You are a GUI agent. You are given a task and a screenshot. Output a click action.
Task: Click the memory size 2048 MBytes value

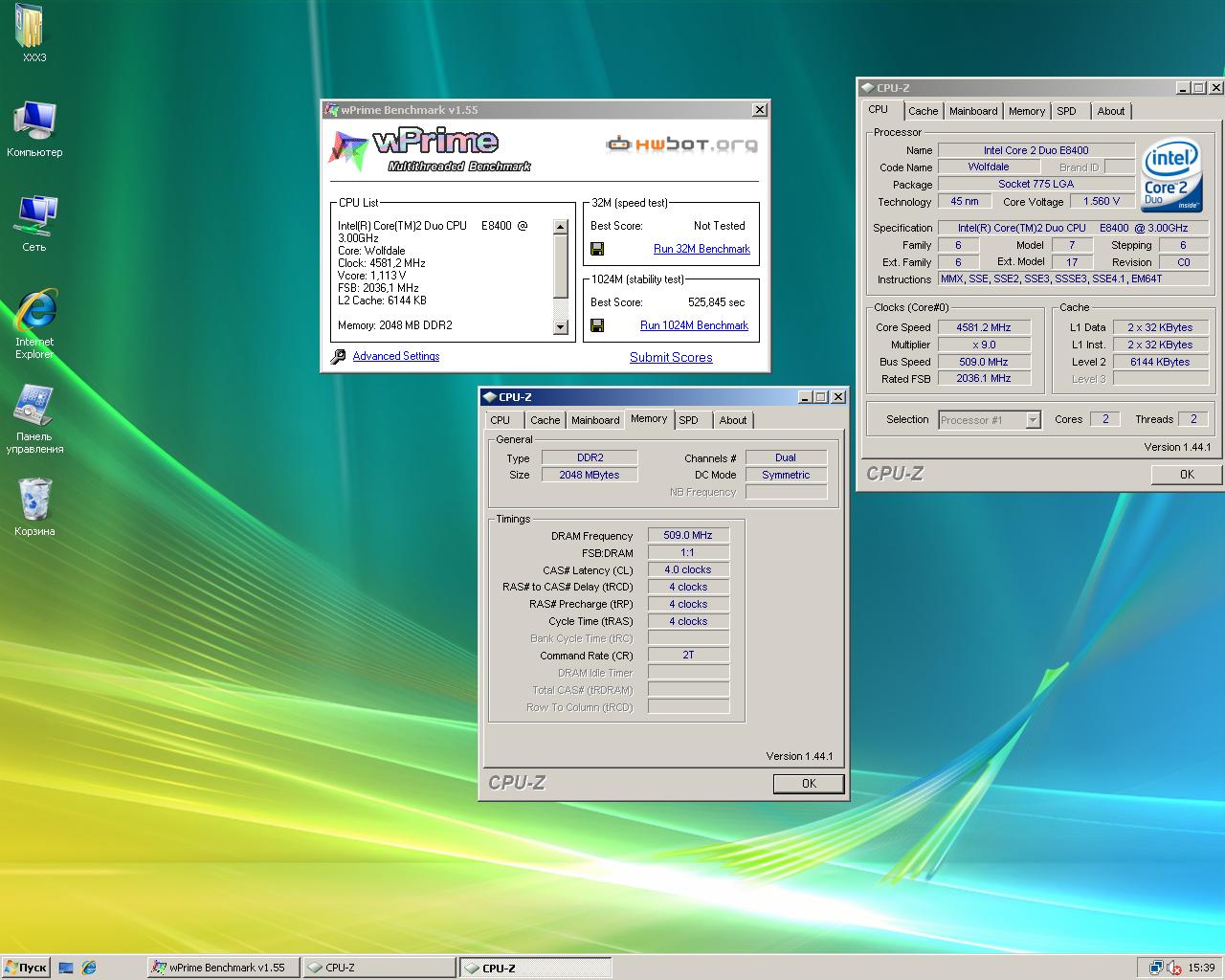click(590, 475)
